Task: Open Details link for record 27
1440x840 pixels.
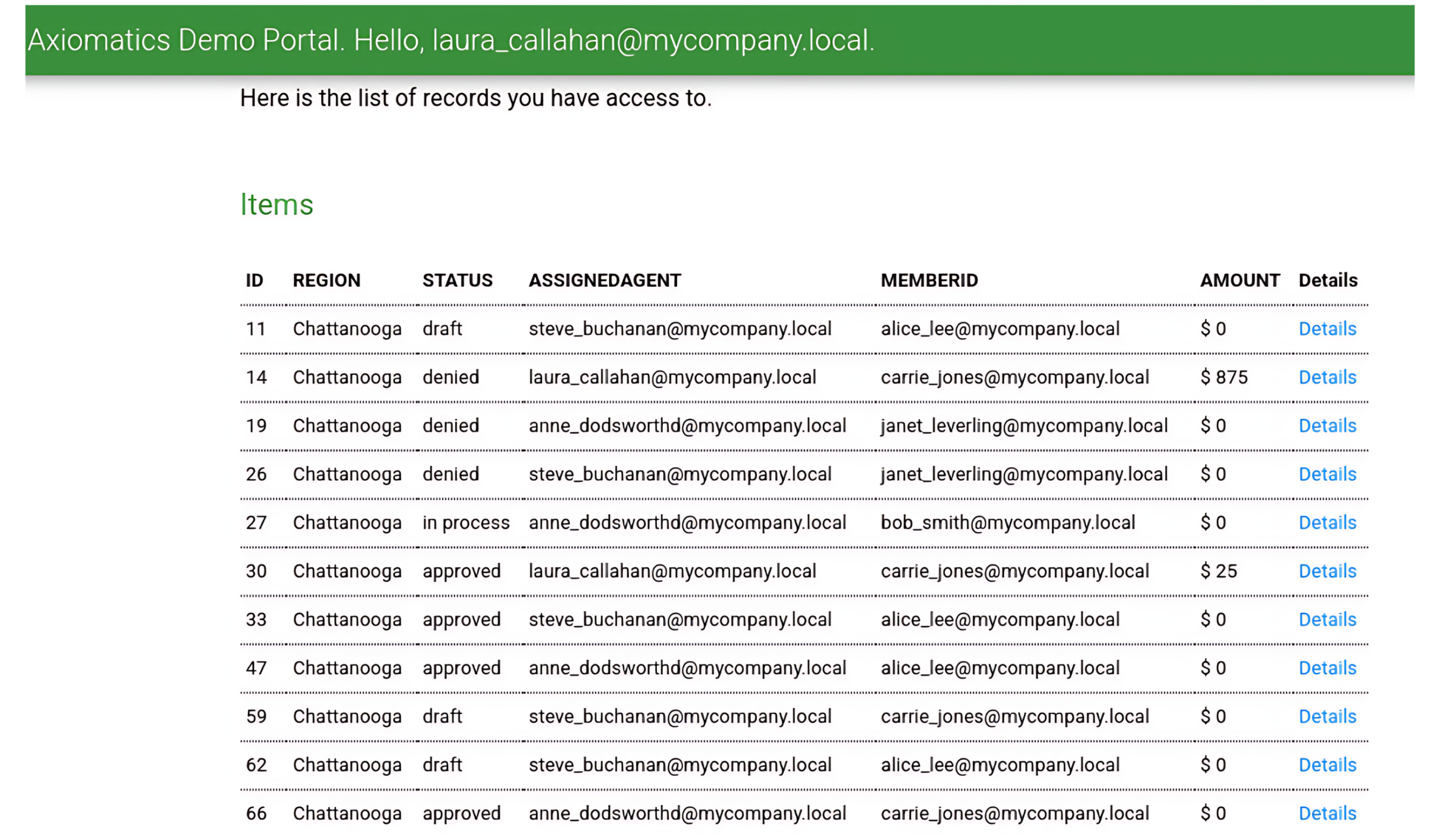Action: tap(1327, 522)
